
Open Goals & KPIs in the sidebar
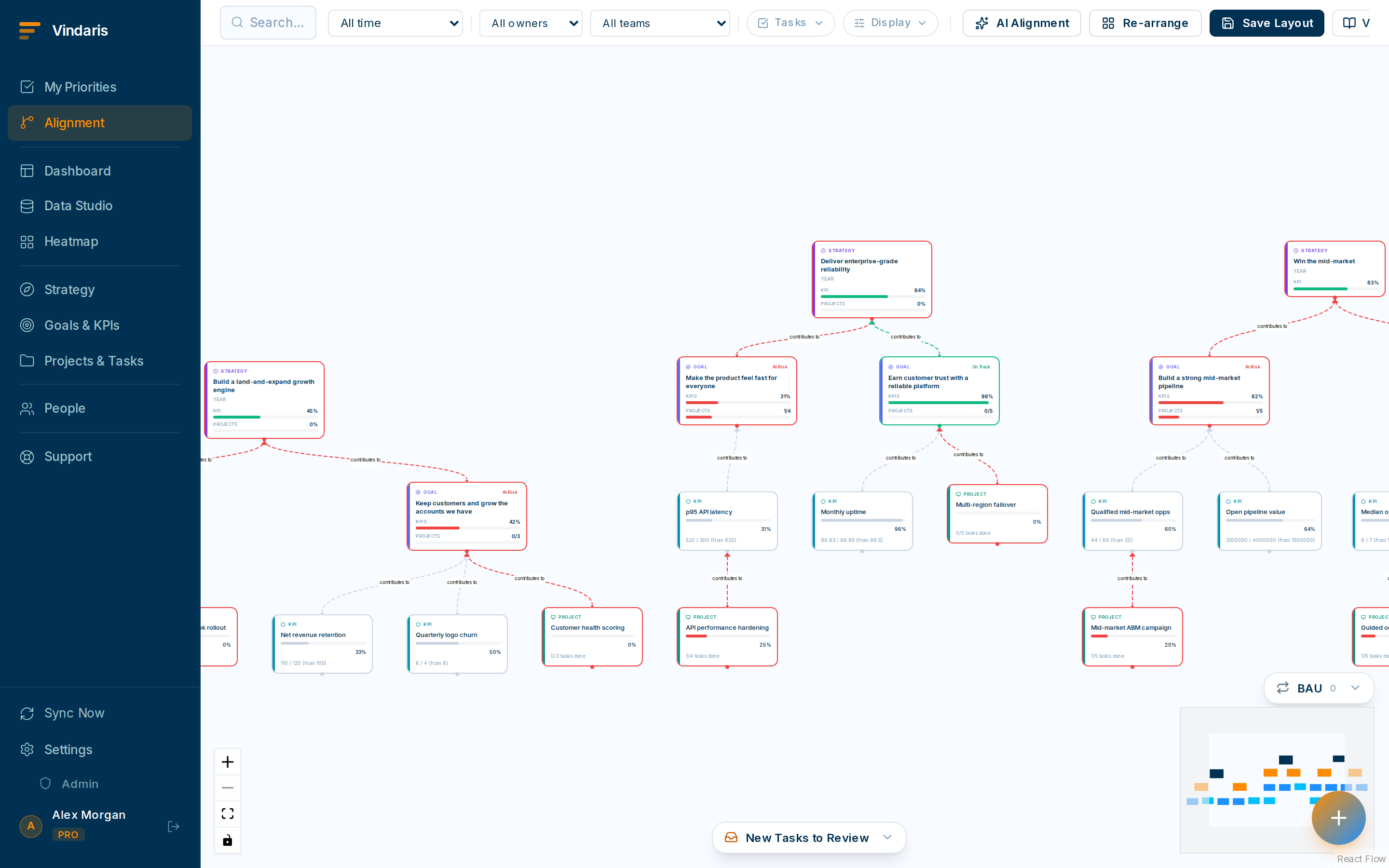tap(100, 325)
